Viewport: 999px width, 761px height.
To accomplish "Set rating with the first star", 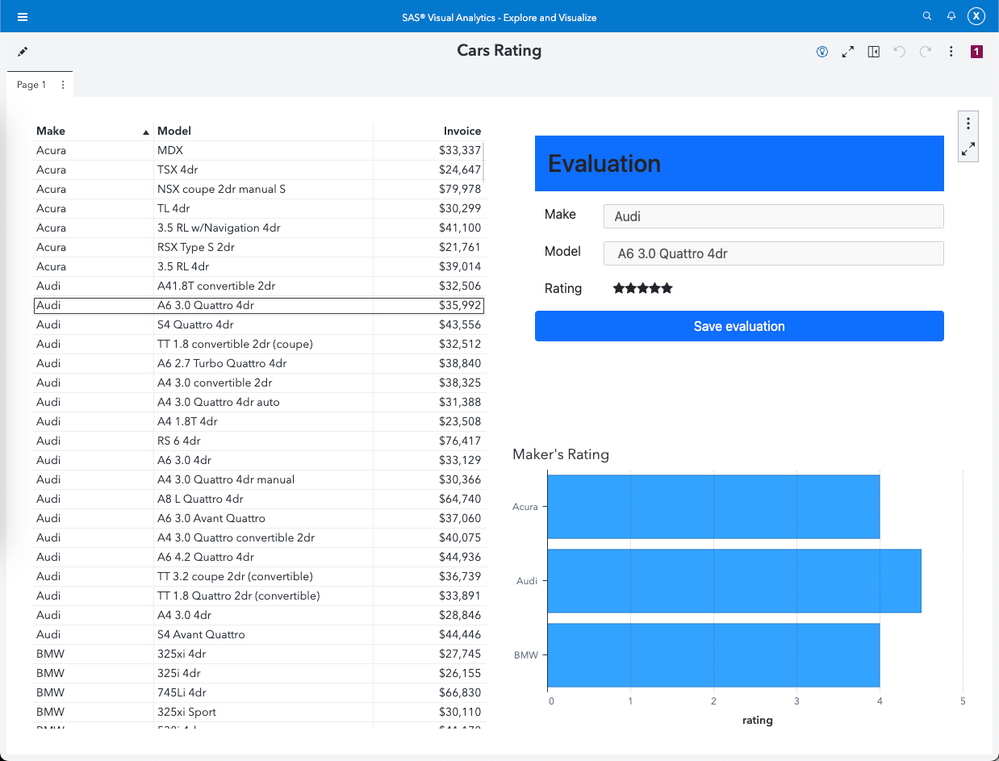I will coord(619,288).
